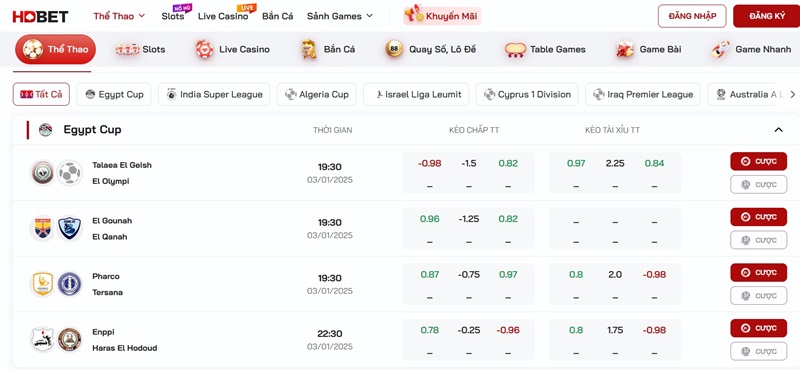Select -0.98 handicap odds for Talaea El Geish
Image resolution: width=800 pixels, height=370 pixels.
click(430, 163)
